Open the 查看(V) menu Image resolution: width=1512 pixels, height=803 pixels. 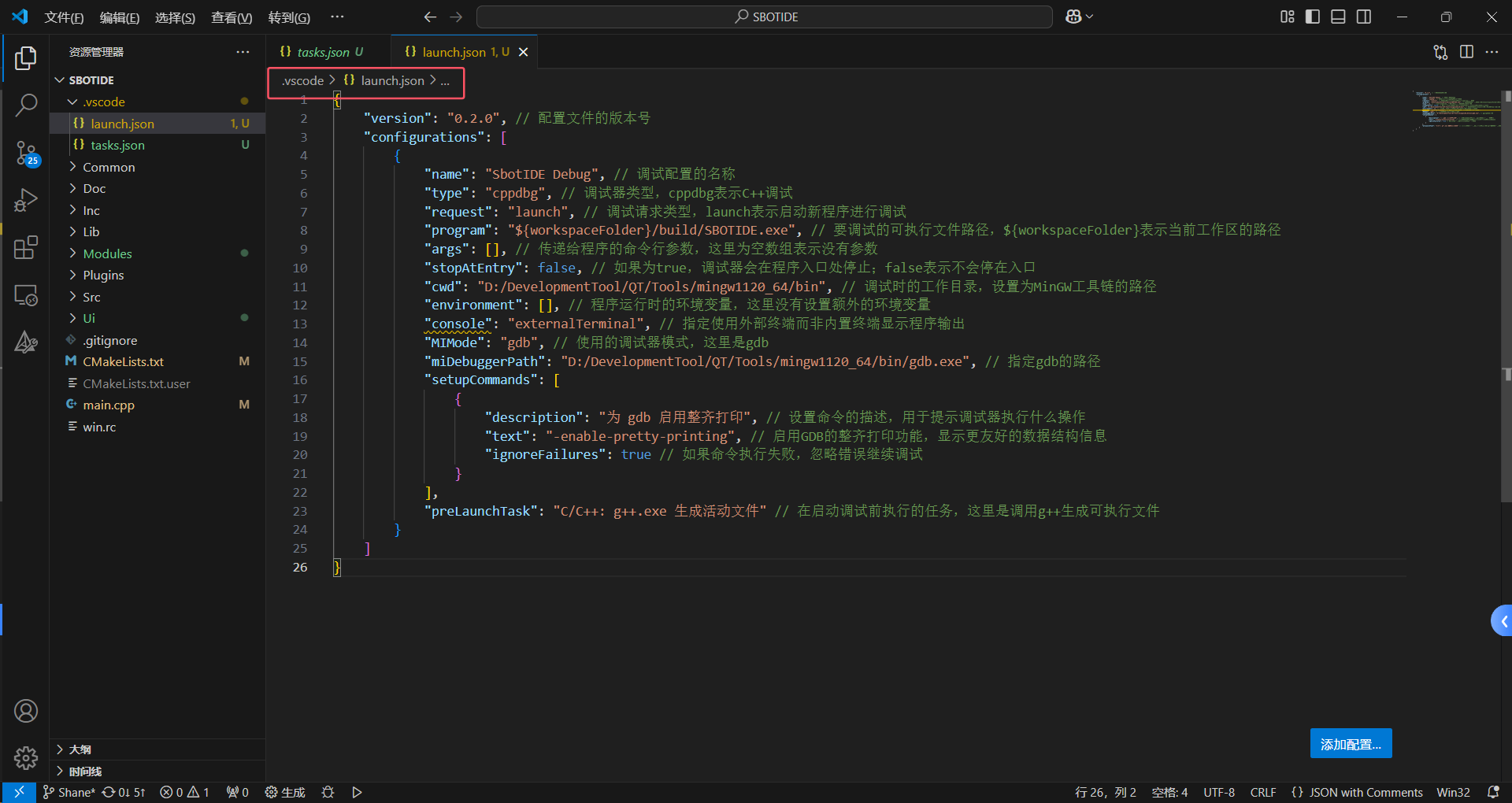[x=232, y=17]
